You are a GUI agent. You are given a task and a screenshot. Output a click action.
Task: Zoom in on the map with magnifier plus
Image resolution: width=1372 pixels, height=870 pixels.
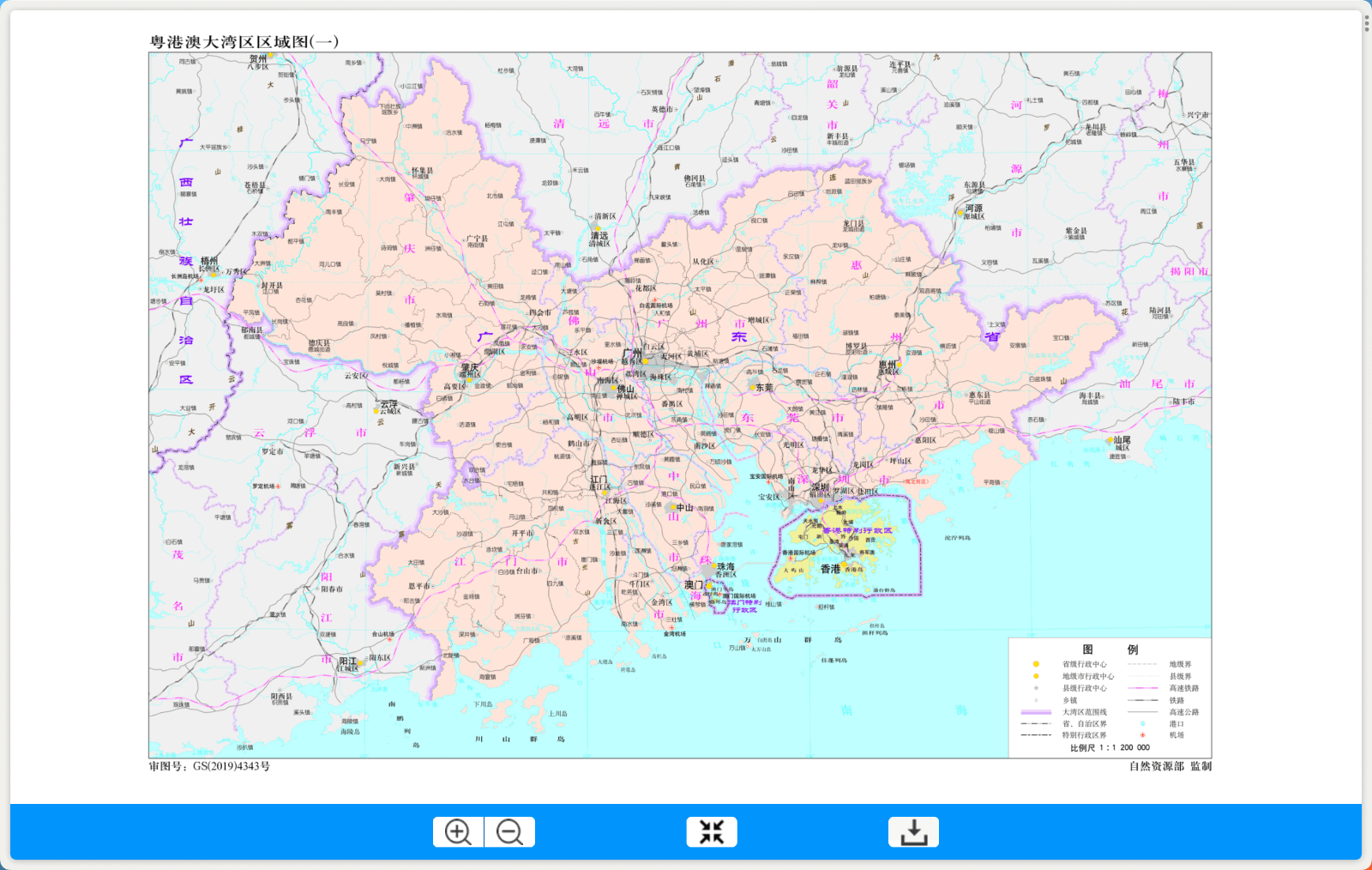458,832
